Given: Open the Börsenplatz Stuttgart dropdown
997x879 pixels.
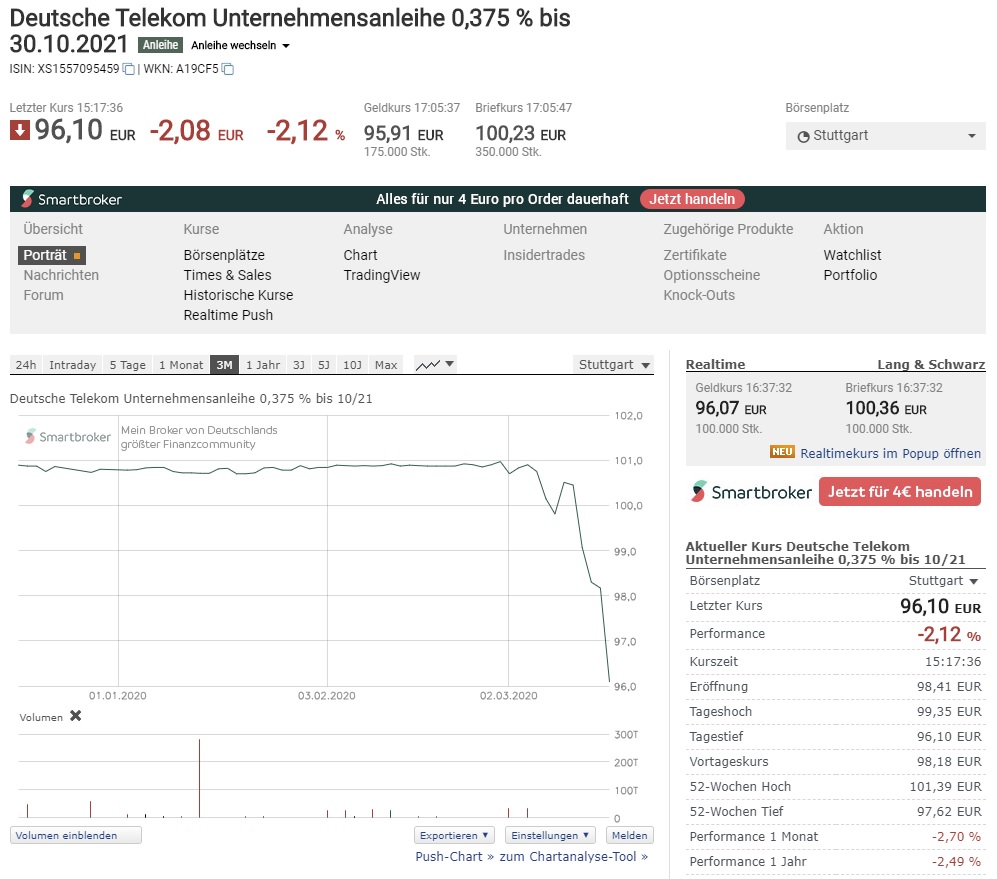Looking at the screenshot, I should click(885, 136).
